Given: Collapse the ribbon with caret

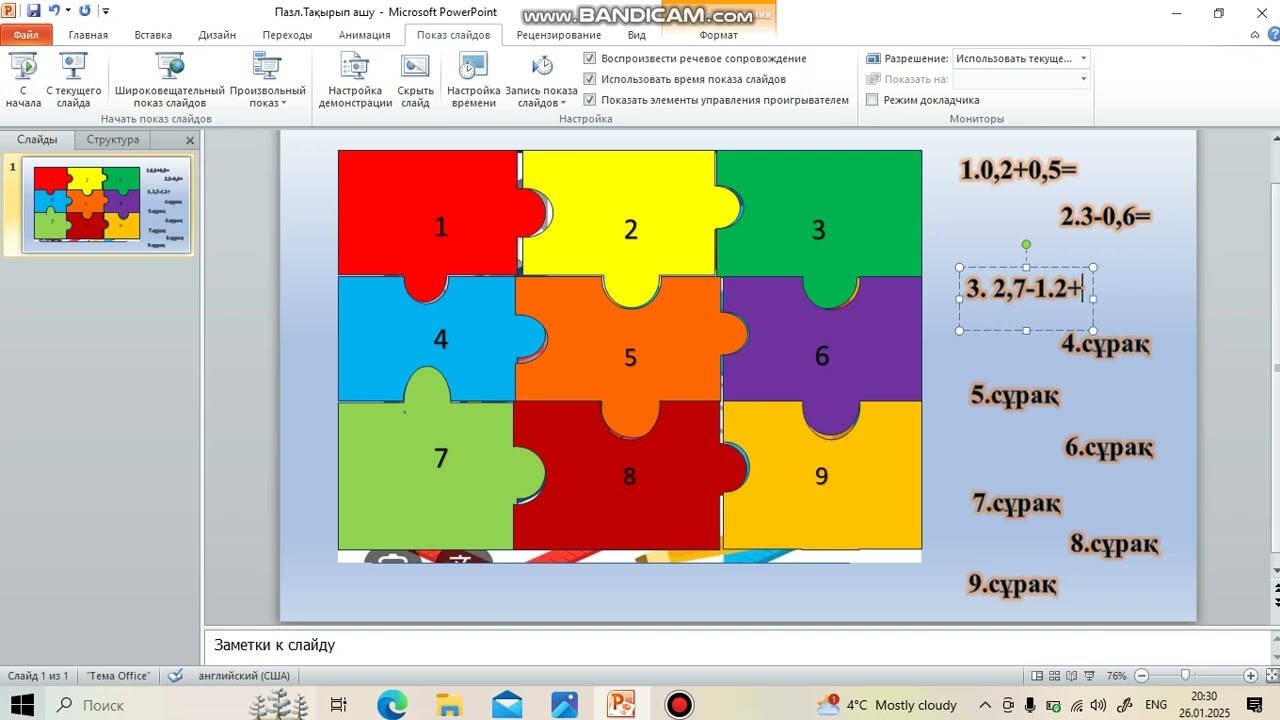Looking at the screenshot, I should 1255,35.
